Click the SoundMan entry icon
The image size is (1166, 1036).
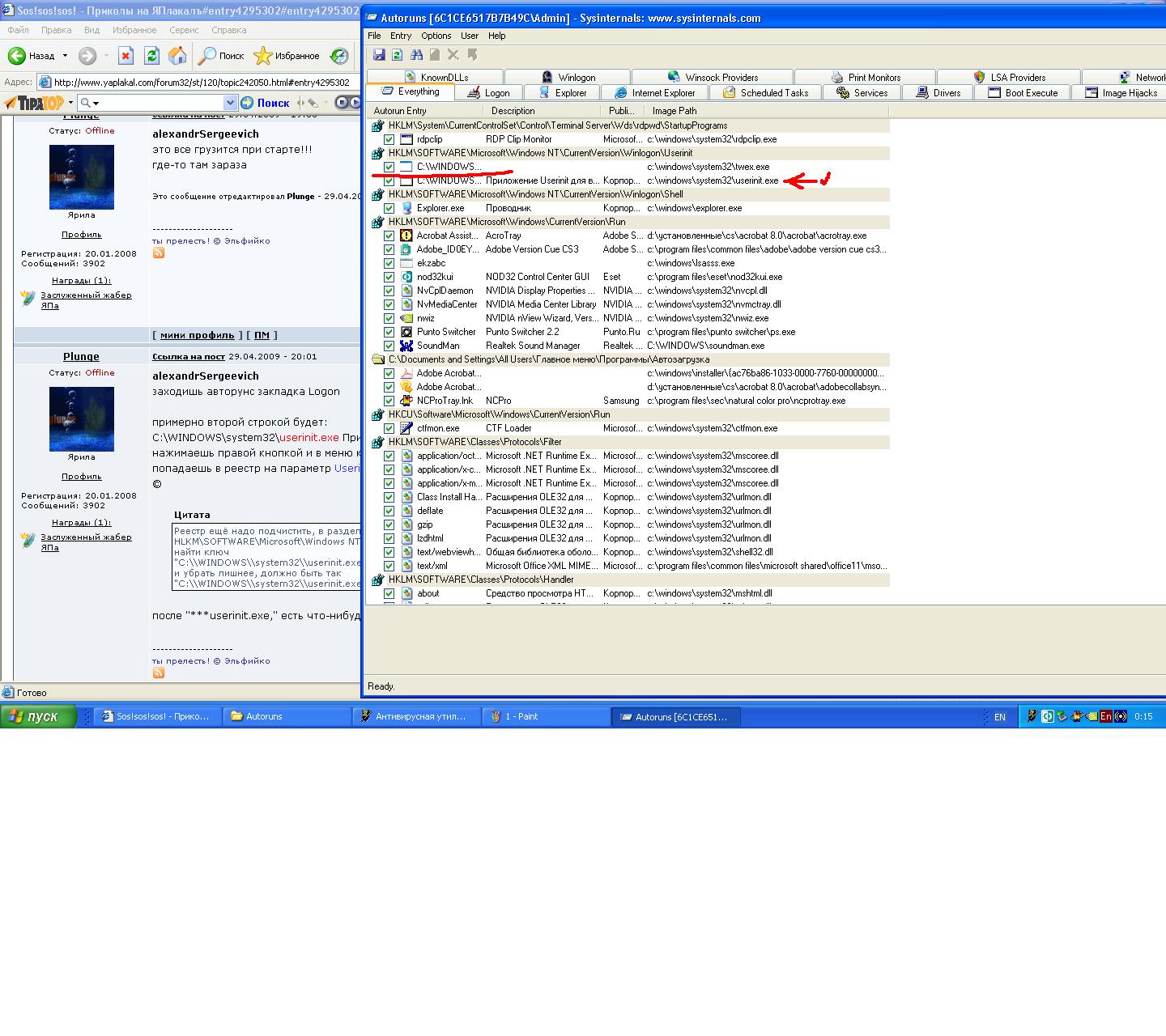[406, 346]
